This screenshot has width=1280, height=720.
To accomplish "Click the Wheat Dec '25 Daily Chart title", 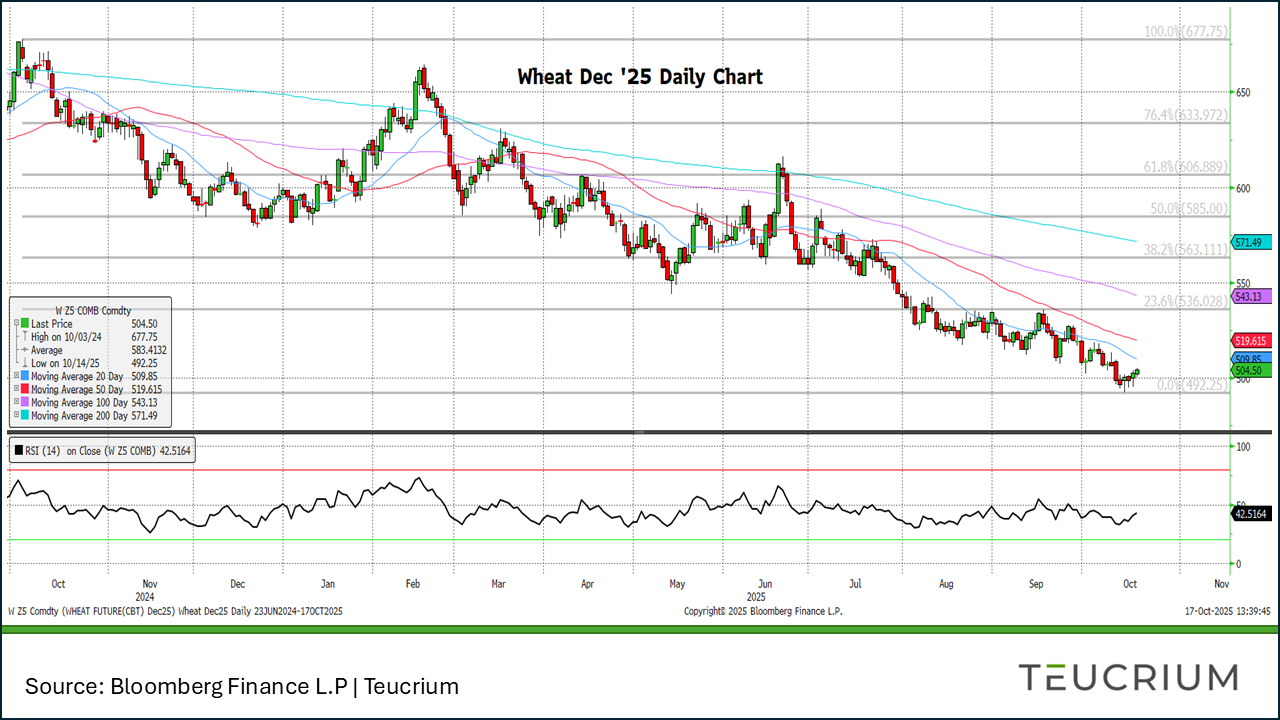I will [x=639, y=77].
